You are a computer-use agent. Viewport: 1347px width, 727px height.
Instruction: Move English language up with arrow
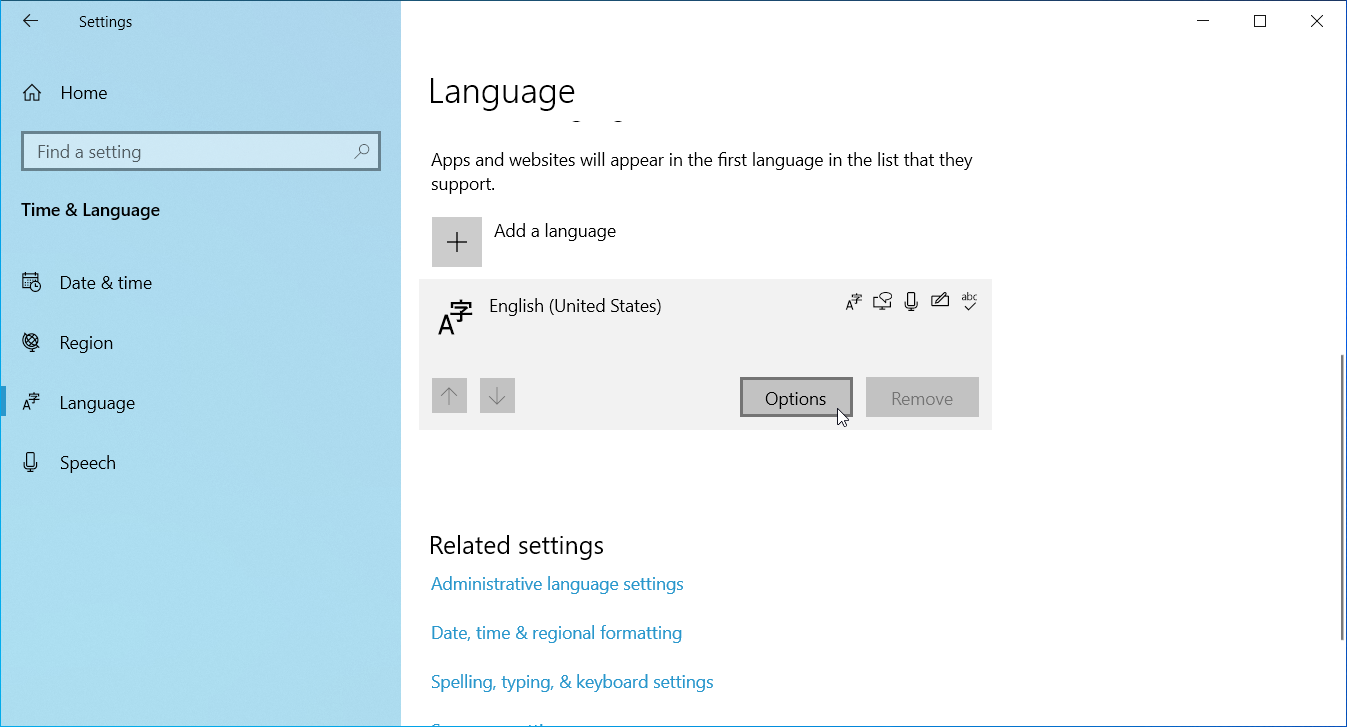[449, 397]
